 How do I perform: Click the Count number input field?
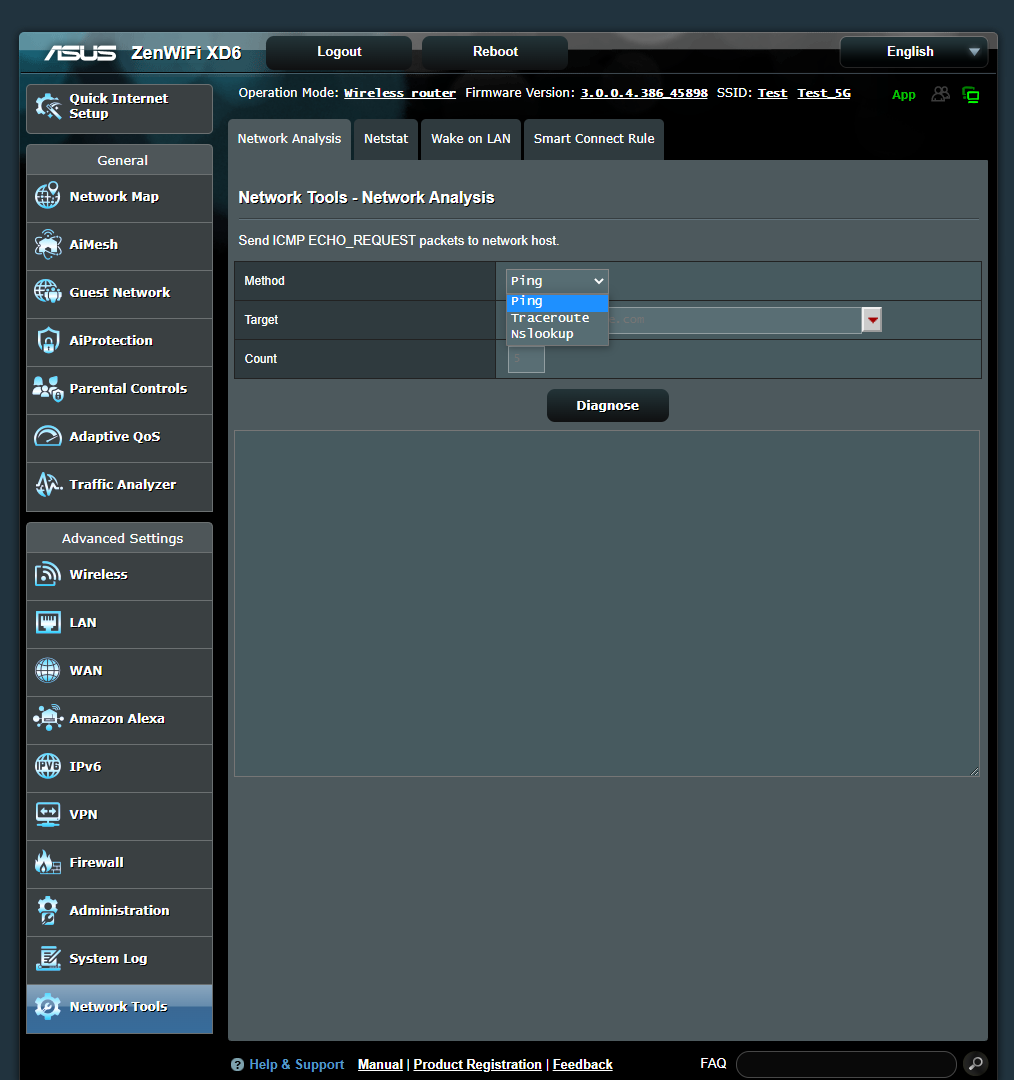click(x=526, y=359)
